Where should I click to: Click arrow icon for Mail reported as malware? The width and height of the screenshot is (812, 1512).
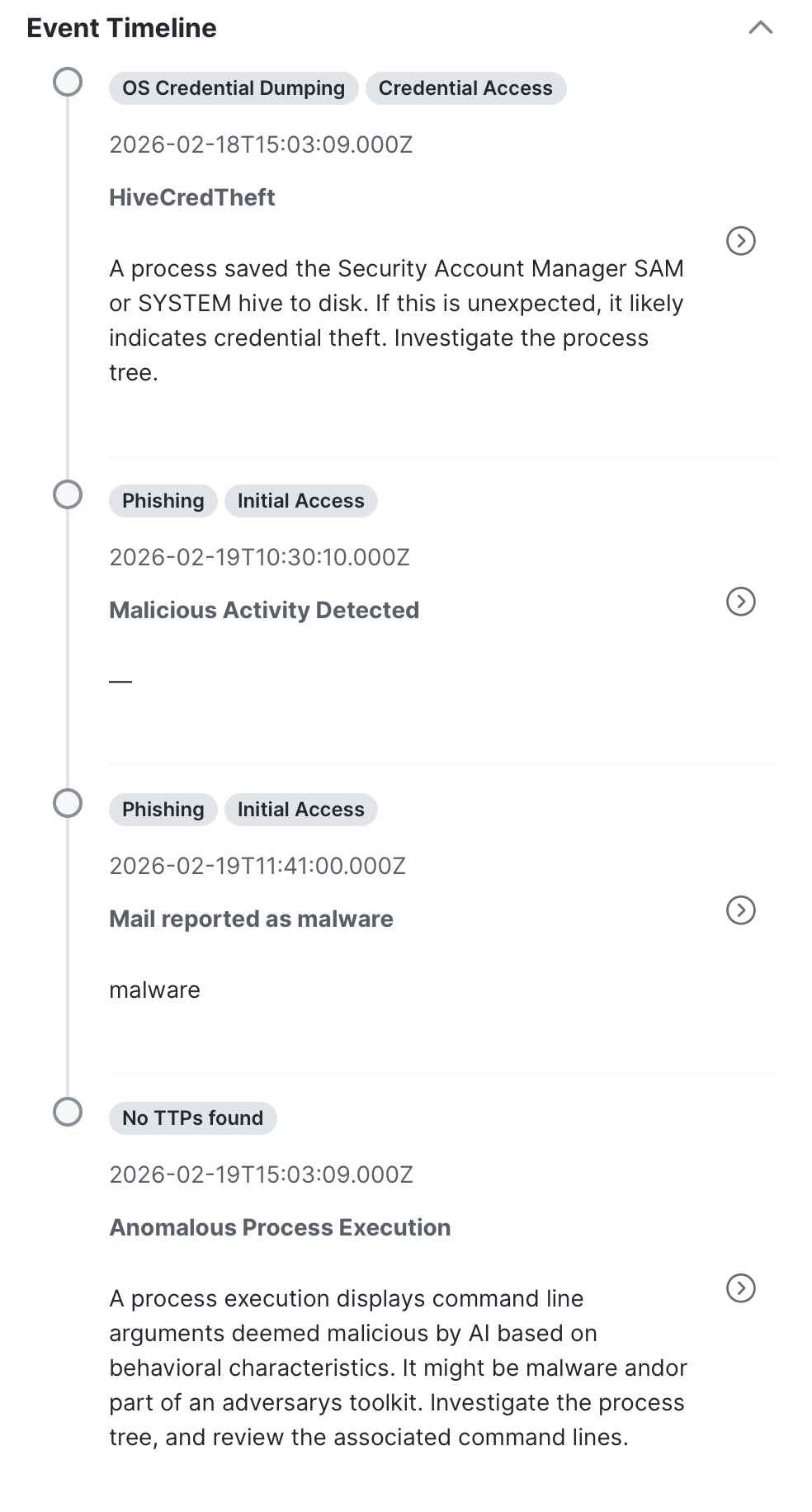[x=740, y=910]
